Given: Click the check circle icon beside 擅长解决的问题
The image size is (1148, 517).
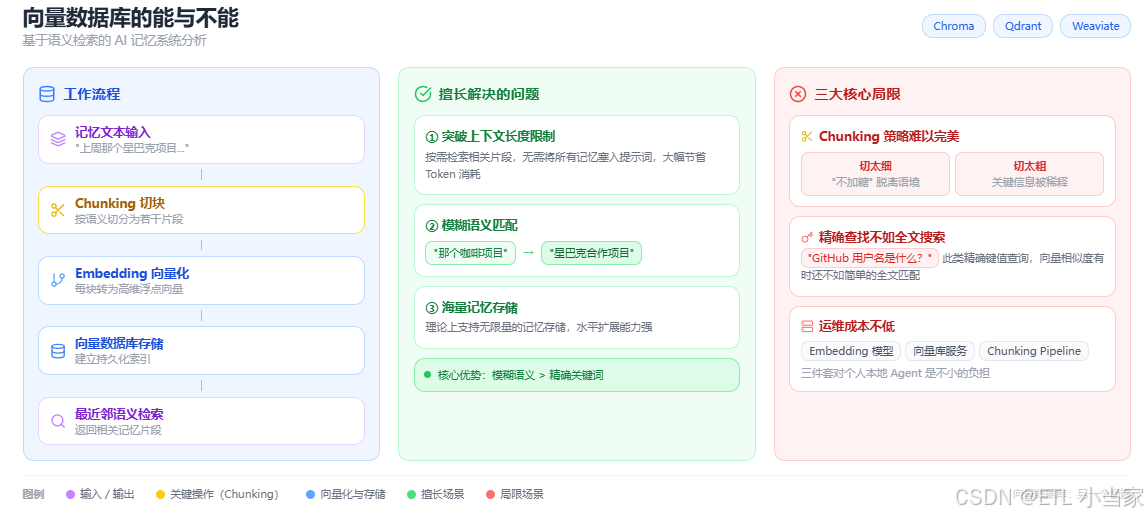Looking at the screenshot, I should point(422,94).
